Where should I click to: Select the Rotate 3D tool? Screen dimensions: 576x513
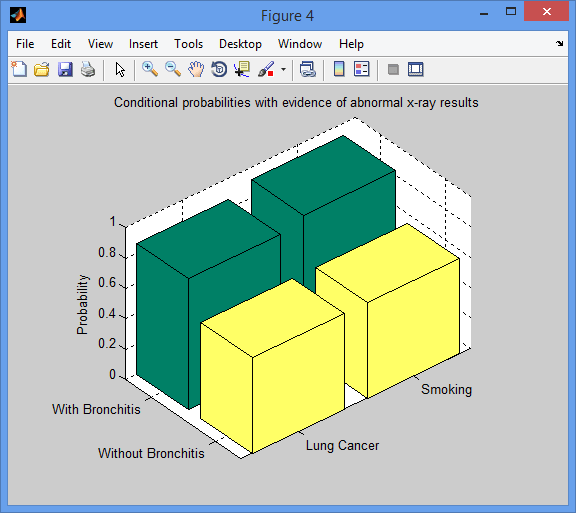coord(219,69)
